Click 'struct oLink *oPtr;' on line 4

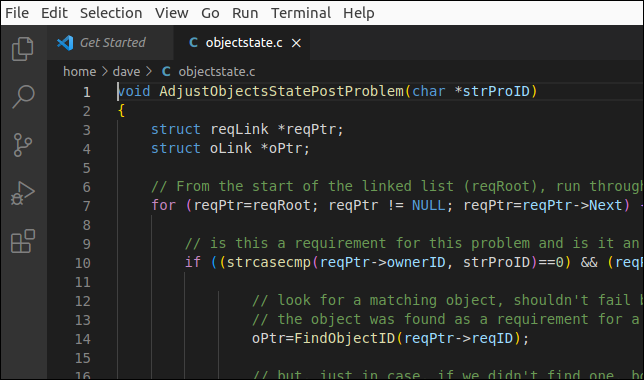coord(230,148)
